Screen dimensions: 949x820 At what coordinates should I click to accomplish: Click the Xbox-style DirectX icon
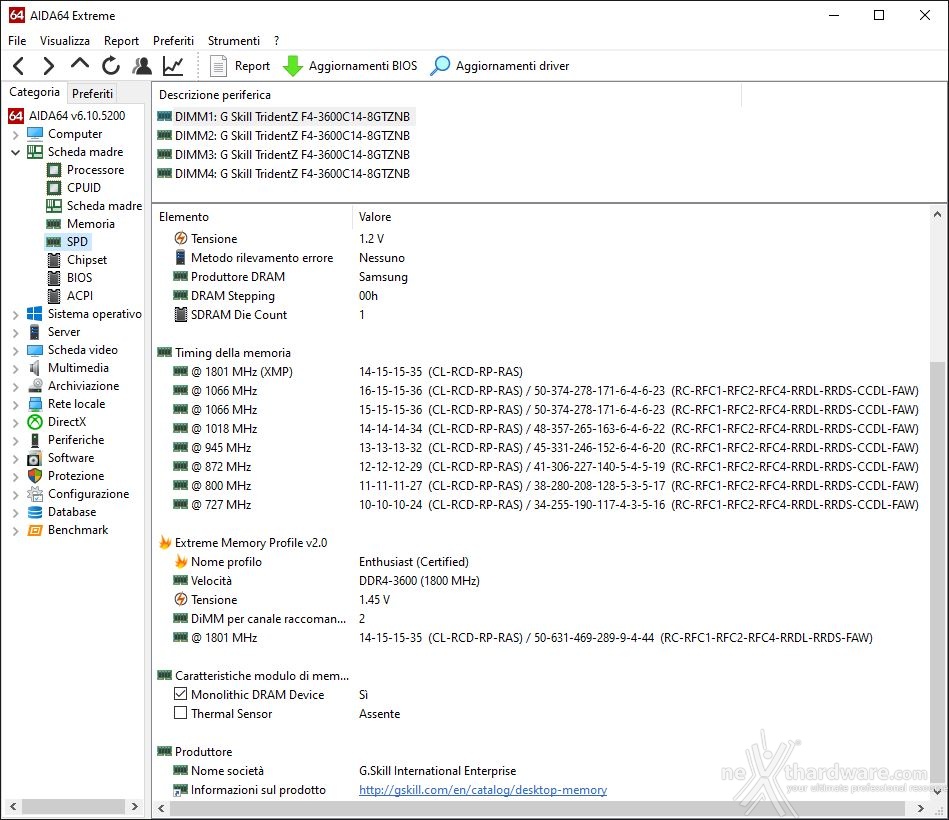tap(35, 422)
